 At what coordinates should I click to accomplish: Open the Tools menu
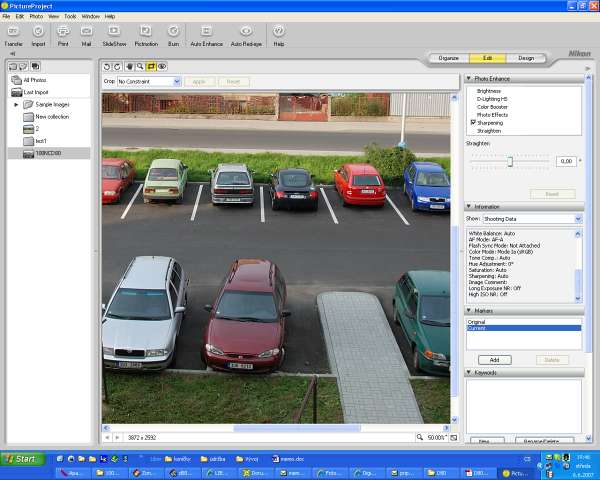pos(69,16)
